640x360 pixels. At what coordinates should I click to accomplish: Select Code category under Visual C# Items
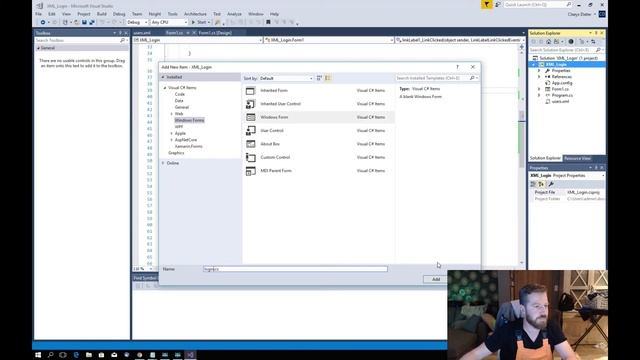click(x=180, y=94)
